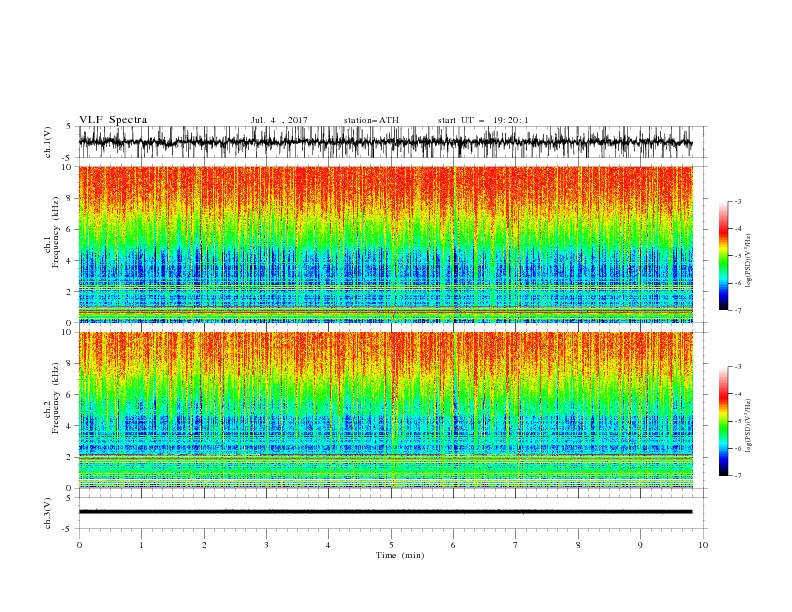Image resolution: width=792 pixels, height=612 pixels.
Task: Click the bottom time axis tick label "10"
Action: [703, 545]
